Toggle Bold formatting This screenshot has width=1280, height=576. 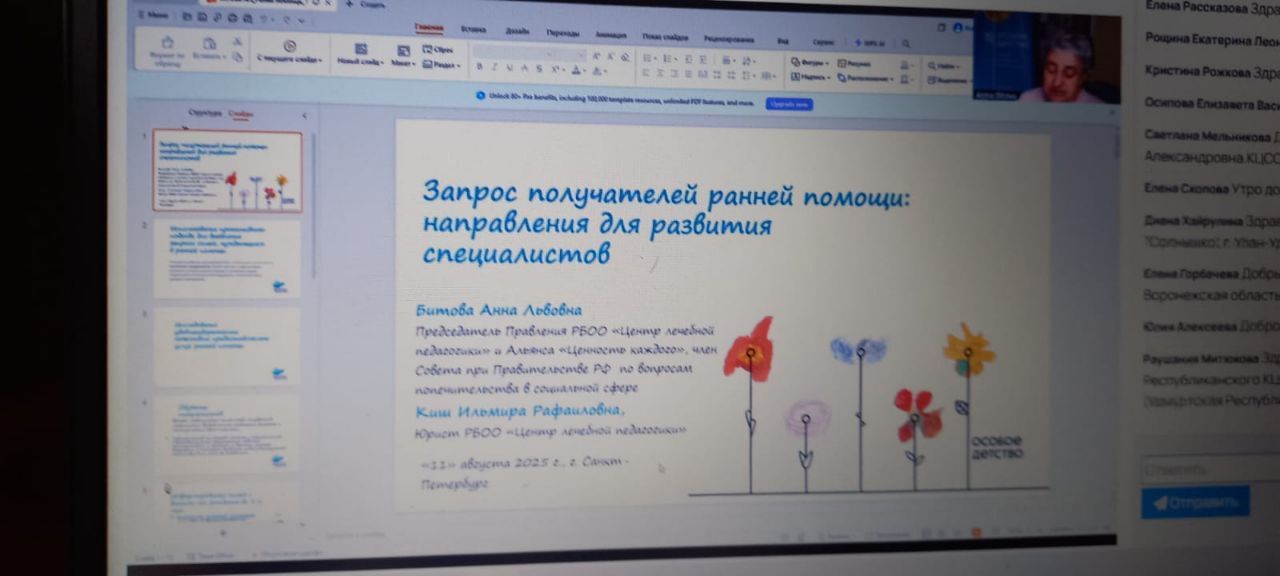pos(480,69)
